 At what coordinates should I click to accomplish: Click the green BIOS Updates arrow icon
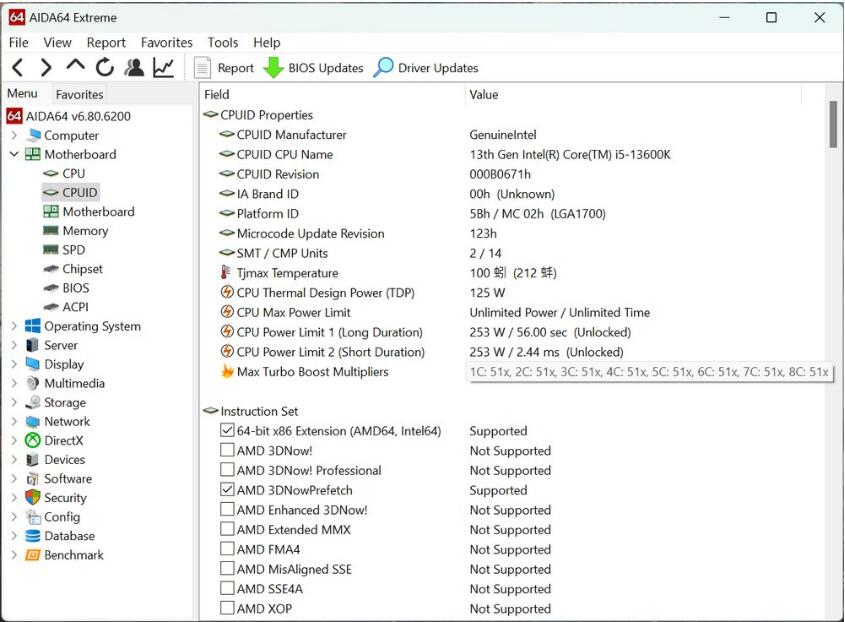pos(273,68)
